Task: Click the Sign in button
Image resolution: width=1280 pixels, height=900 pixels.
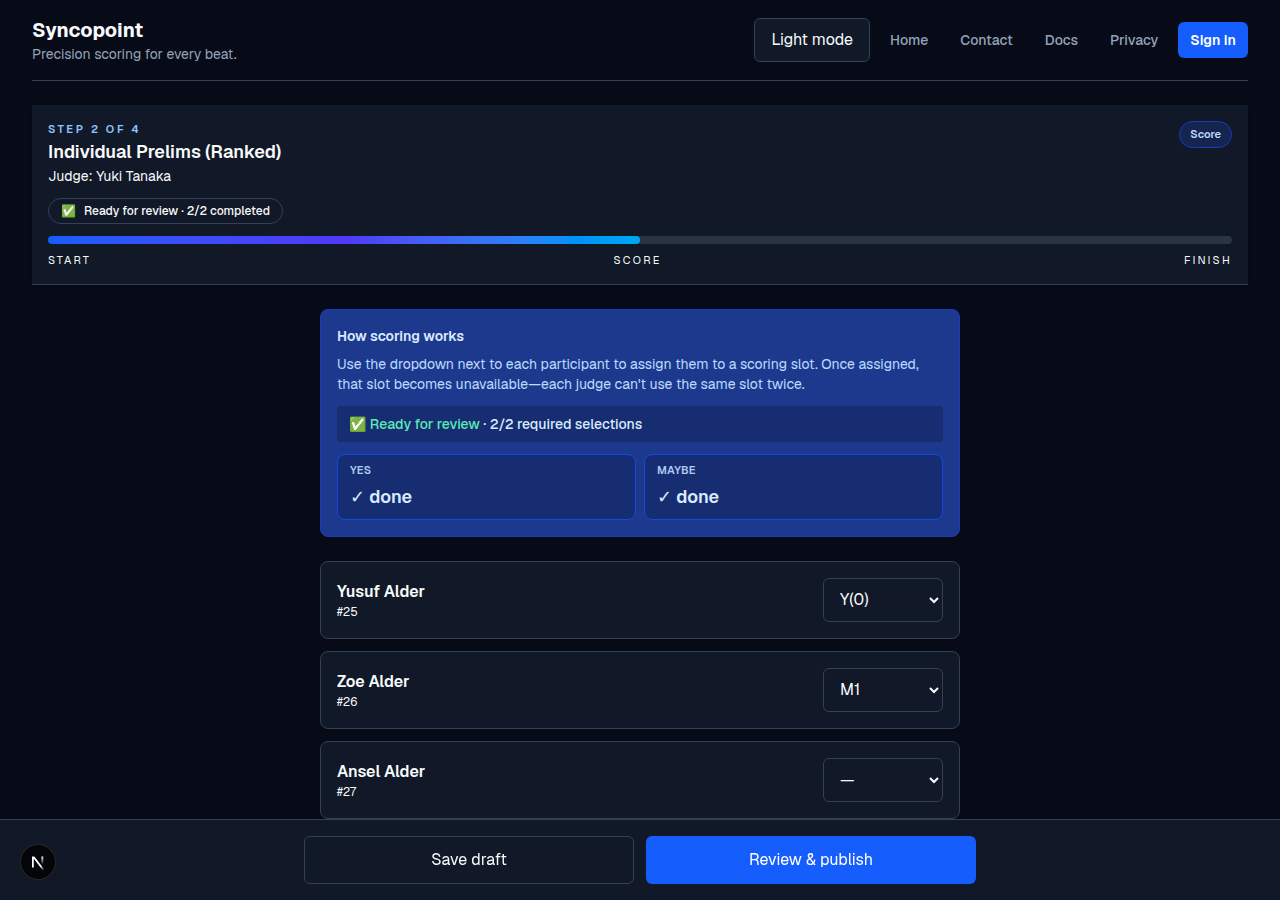Action: coord(1213,40)
